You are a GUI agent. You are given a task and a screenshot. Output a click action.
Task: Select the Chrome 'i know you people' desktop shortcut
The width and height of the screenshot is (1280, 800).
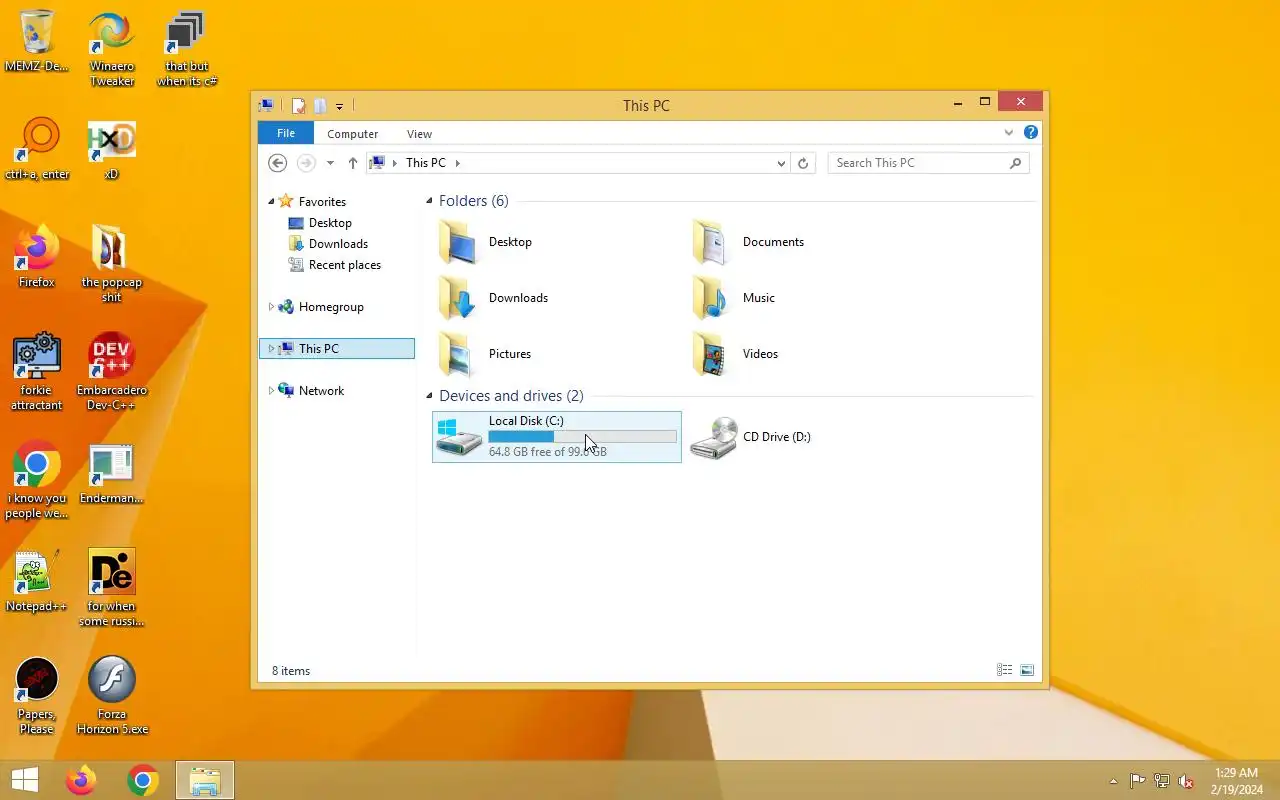point(37,479)
